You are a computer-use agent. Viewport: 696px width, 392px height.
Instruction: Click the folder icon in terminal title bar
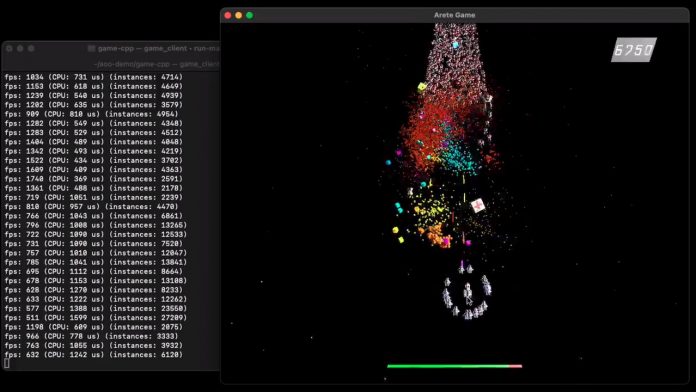pyautogui.click(x=91, y=48)
